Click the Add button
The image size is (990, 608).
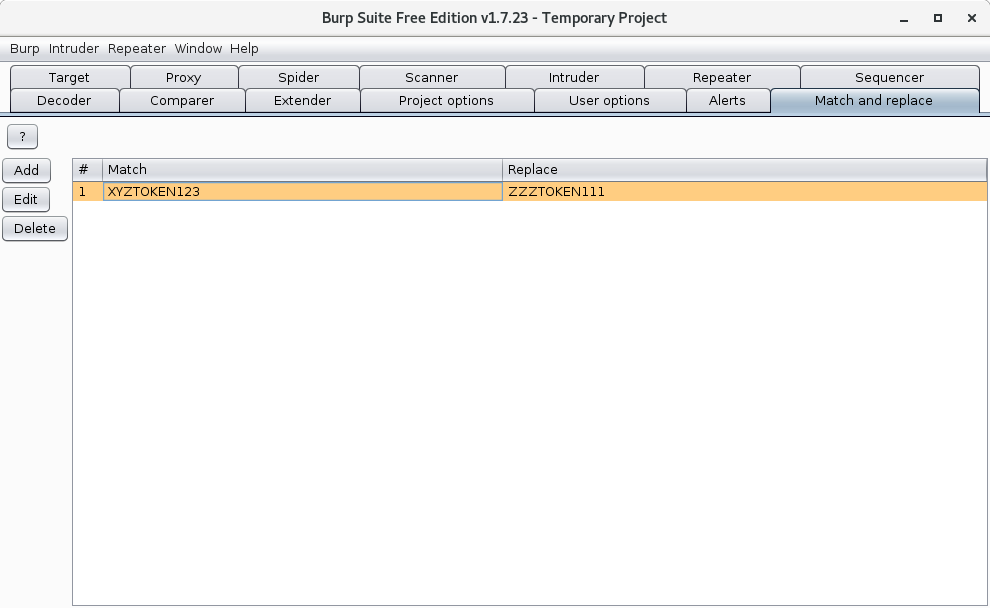coord(27,170)
